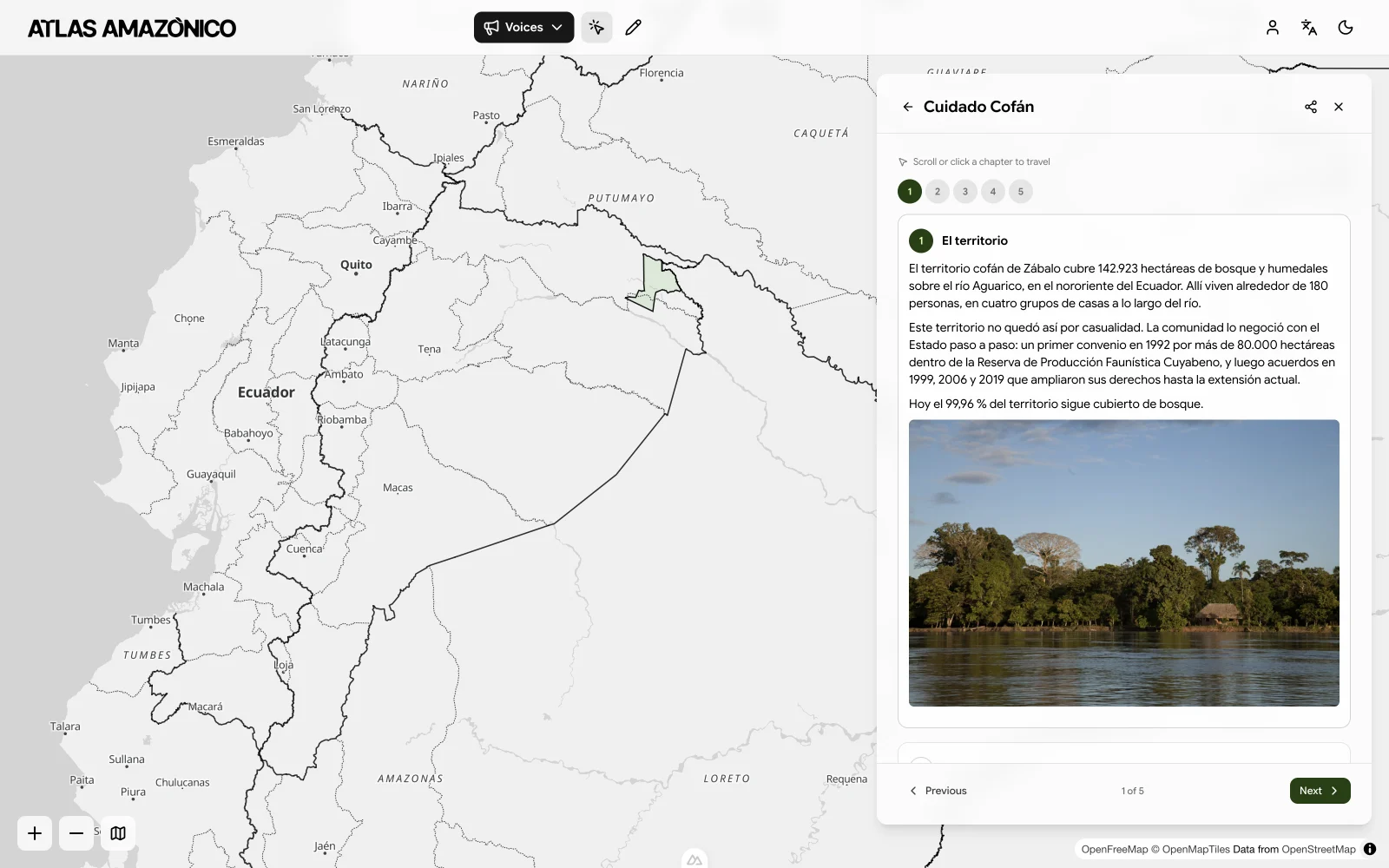
Task: Close the Cuidado Cofán panel
Action: [x=1339, y=107]
